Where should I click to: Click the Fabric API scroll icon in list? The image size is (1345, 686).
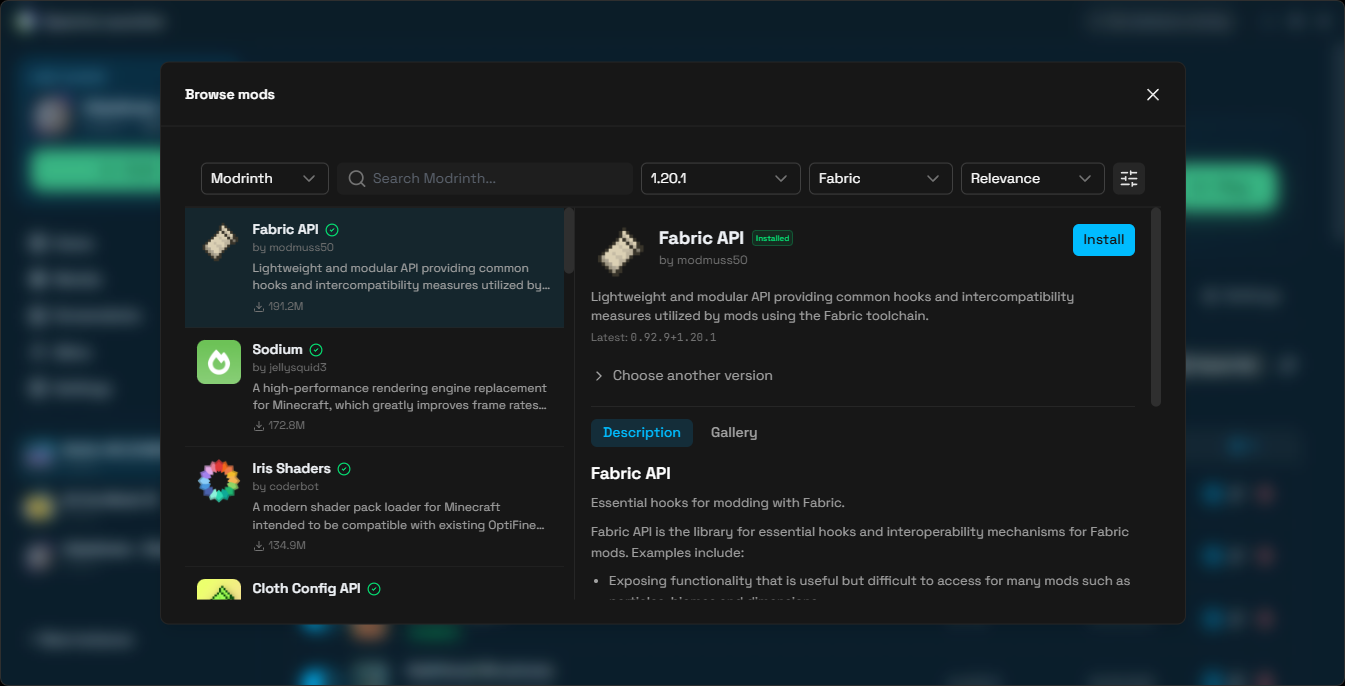point(219,242)
